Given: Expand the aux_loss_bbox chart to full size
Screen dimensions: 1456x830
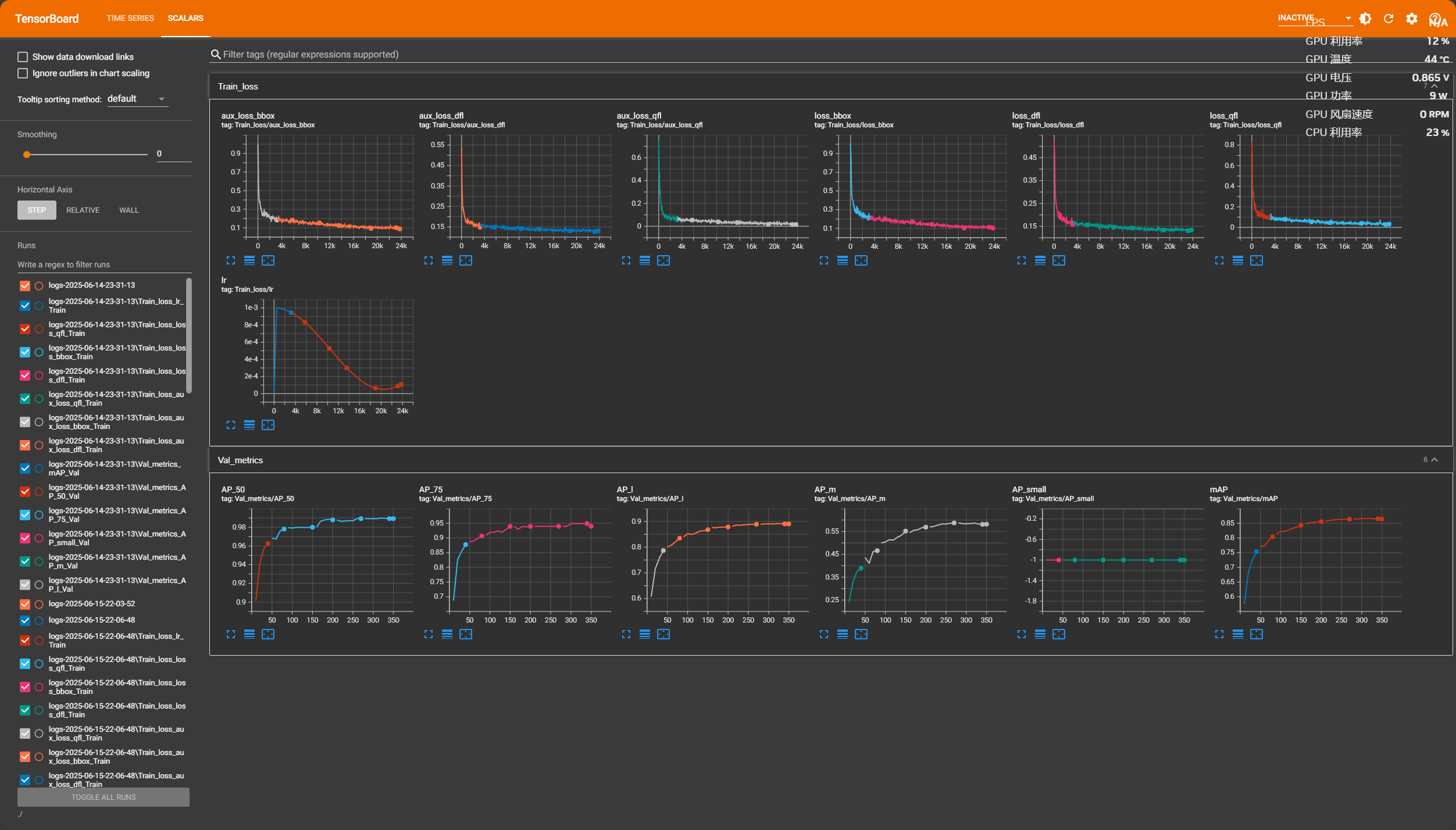Looking at the screenshot, I should pos(231,260).
